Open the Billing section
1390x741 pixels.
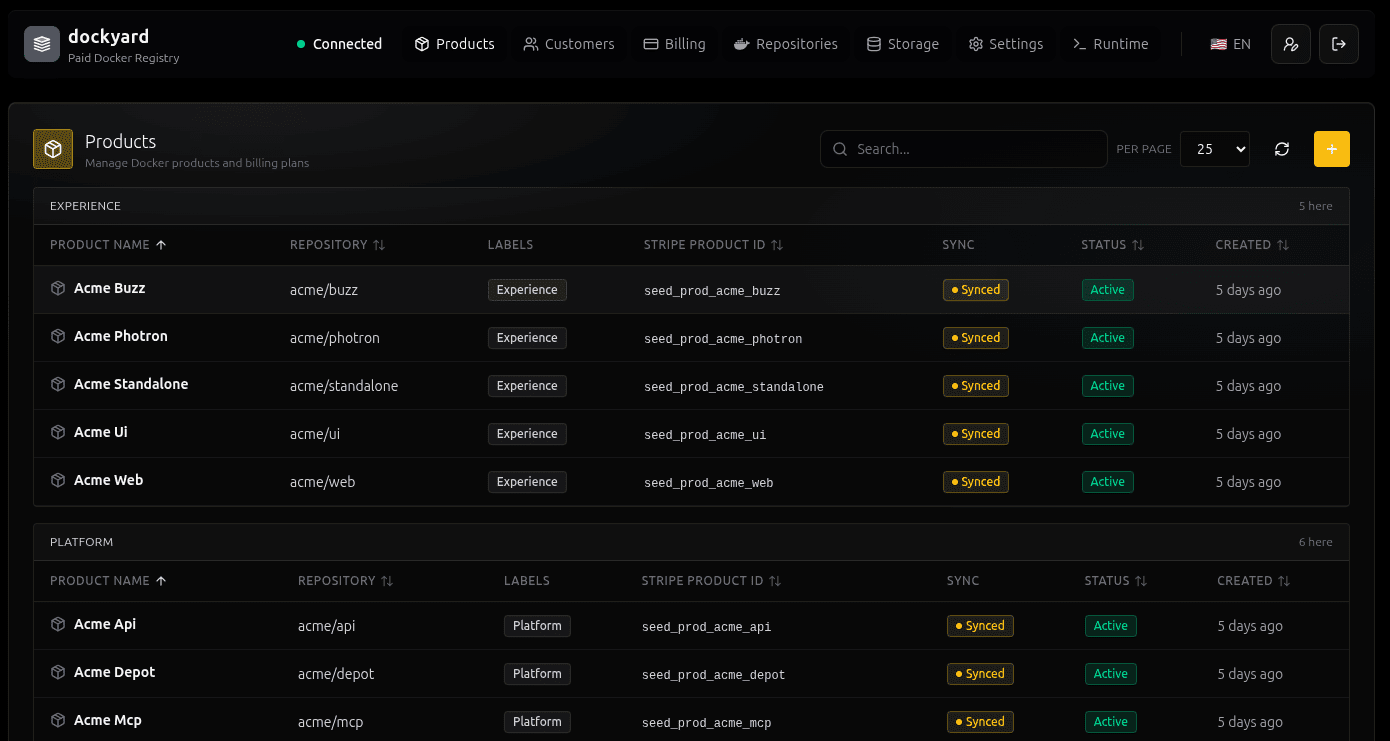674,44
